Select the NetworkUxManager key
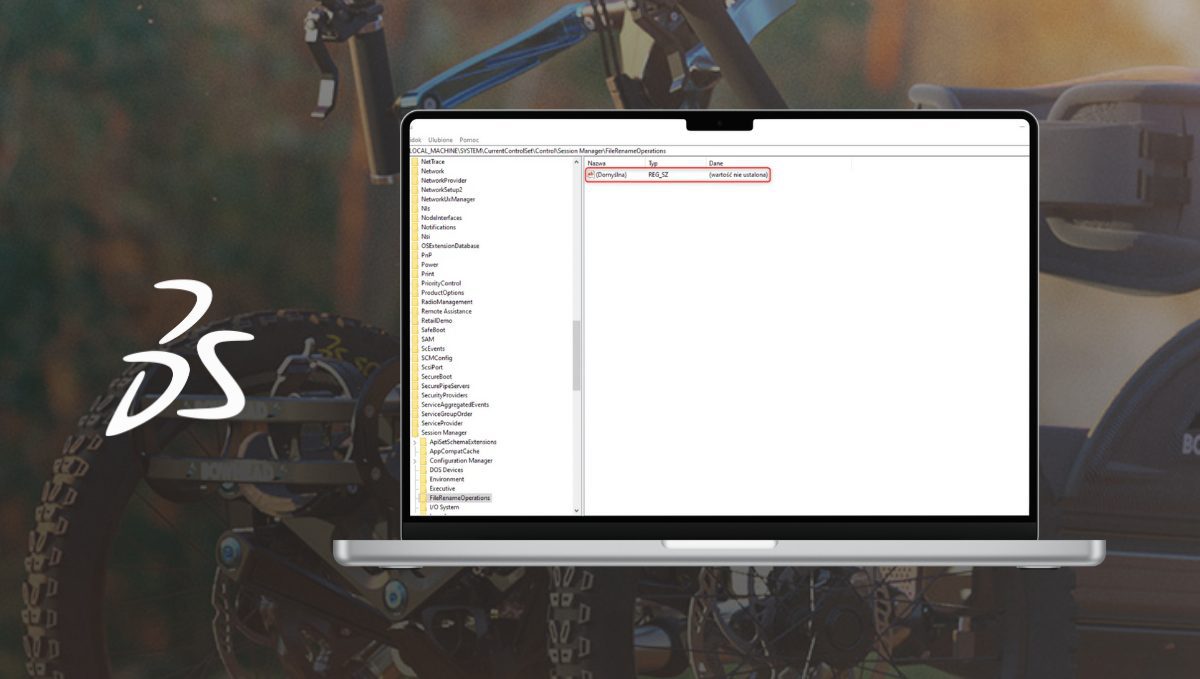The width and height of the screenshot is (1200, 679). pos(448,199)
